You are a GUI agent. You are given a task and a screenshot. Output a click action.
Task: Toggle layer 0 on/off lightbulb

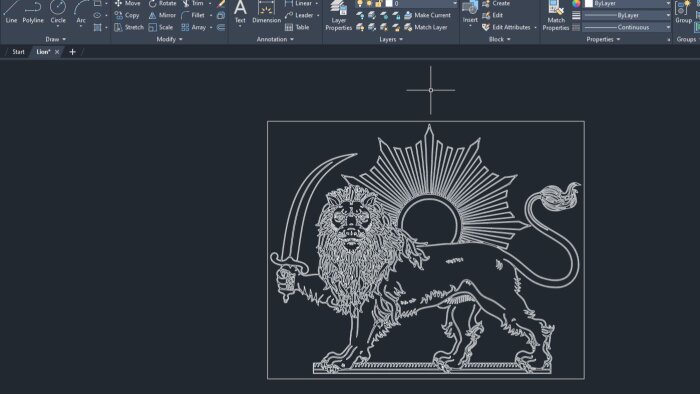click(360, 4)
